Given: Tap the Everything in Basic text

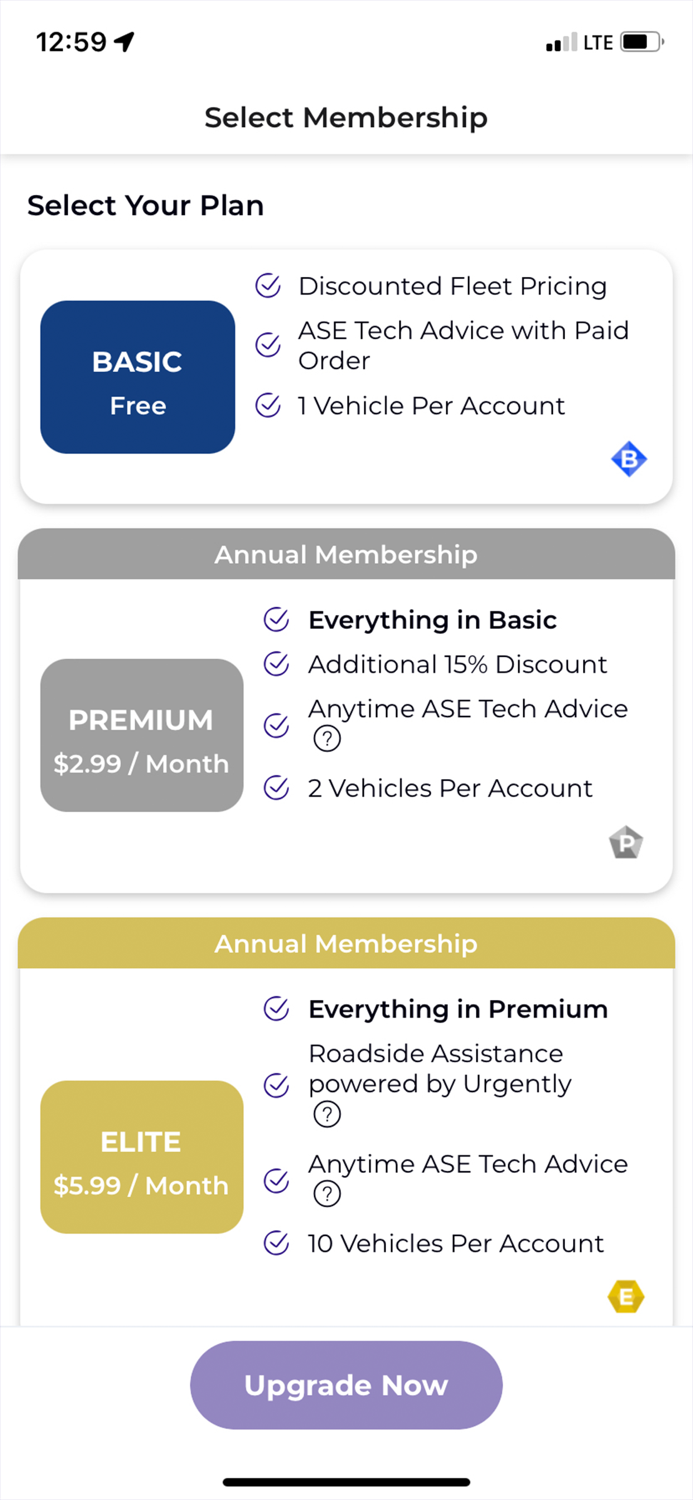Looking at the screenshot, I should [432, 620].
